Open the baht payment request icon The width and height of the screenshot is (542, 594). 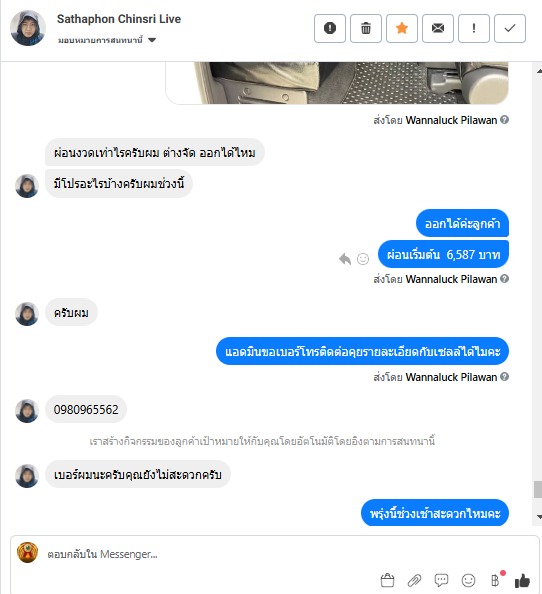[x=495, y=580]
